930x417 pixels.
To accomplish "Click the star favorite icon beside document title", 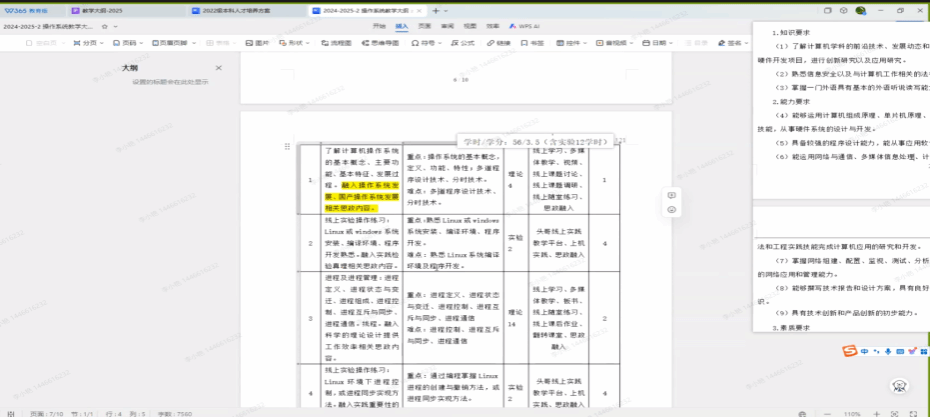I will pyautogui.click(x=103, y=26).
